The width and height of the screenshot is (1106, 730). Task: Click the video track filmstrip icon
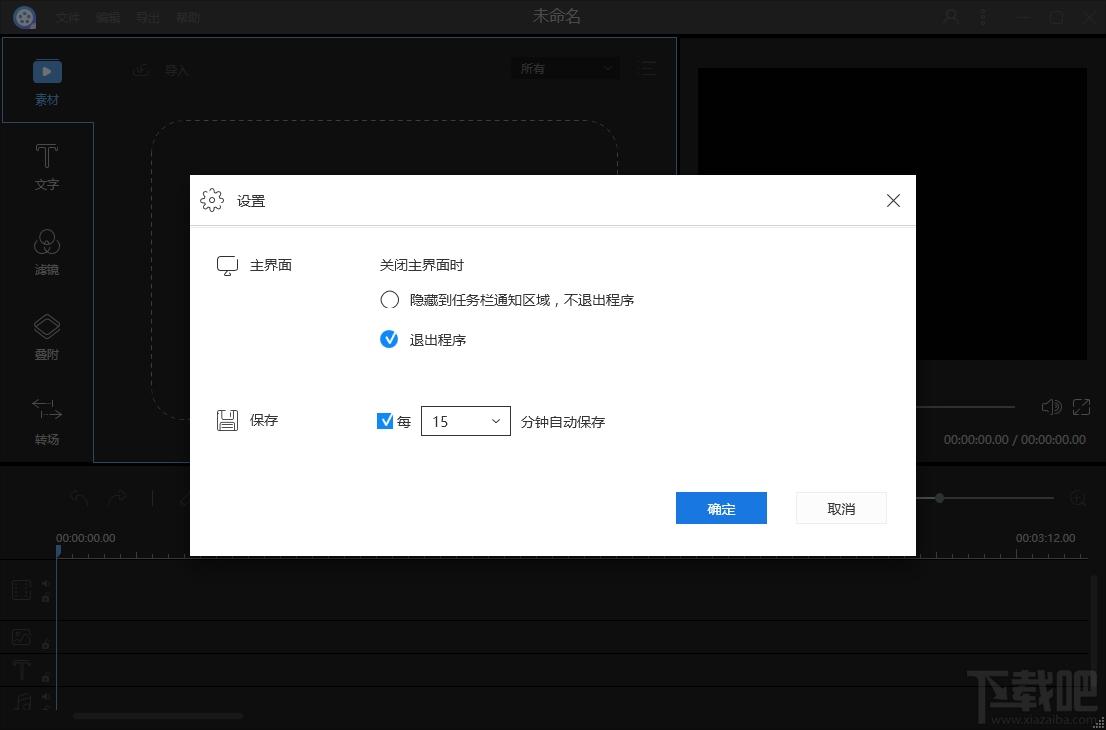[x=22, y=590]
